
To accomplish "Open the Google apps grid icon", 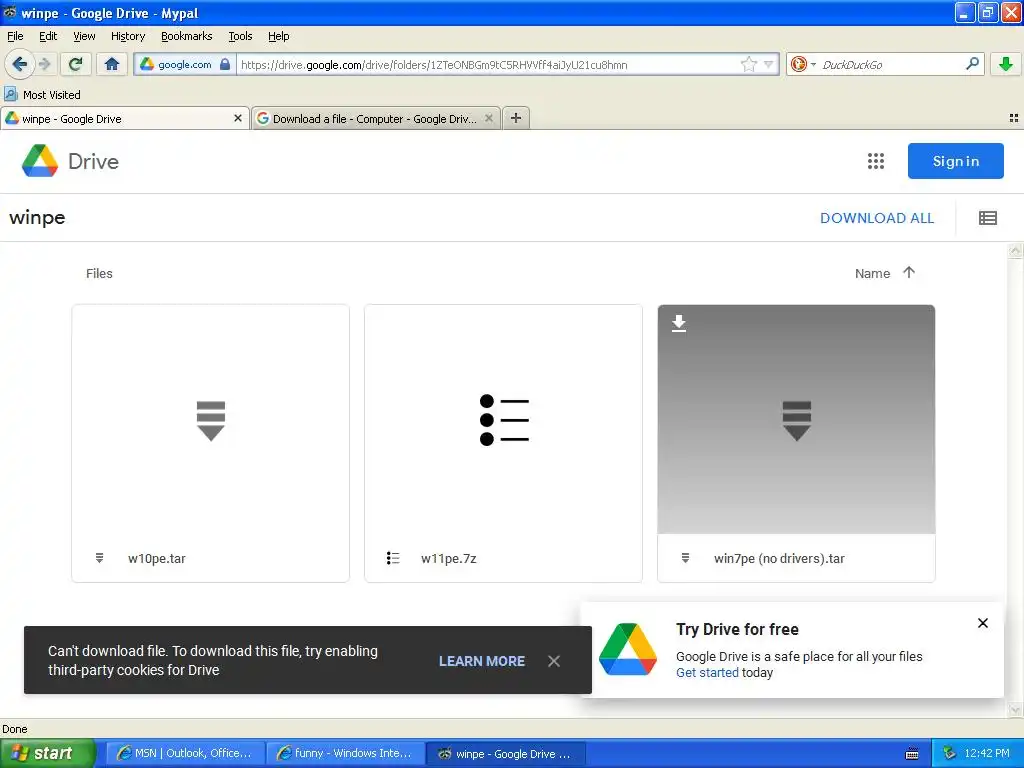I will [876, 161].
